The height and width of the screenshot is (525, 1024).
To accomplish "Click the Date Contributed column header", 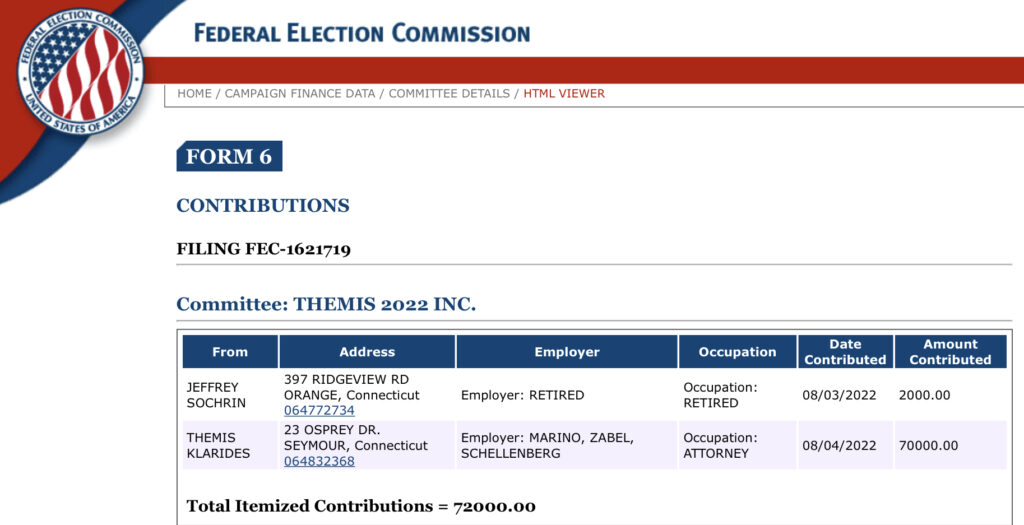I will coord(845,352).
